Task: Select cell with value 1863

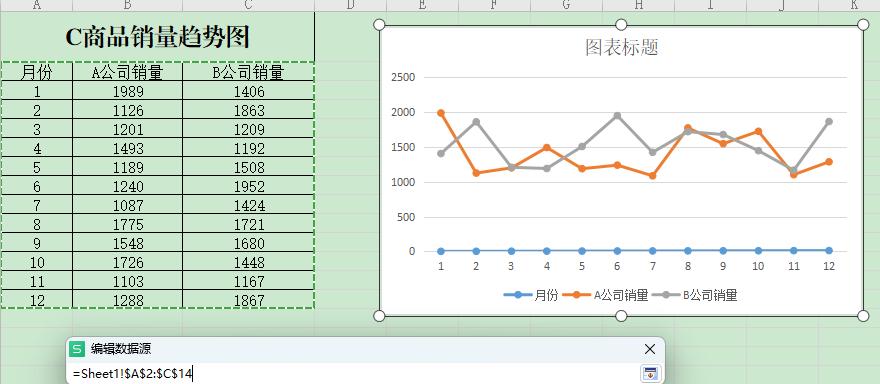Action: click(x=249, y=110)
